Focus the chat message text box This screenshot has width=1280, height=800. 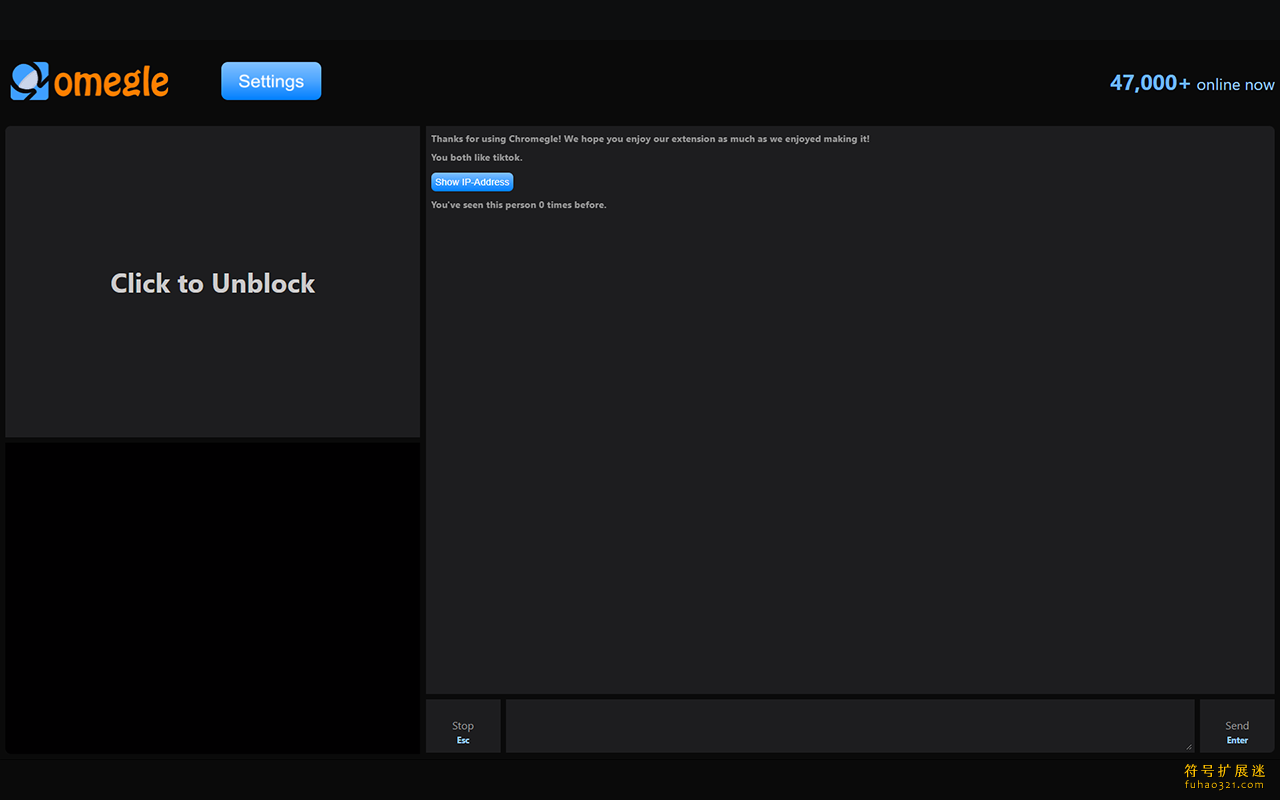850,726
